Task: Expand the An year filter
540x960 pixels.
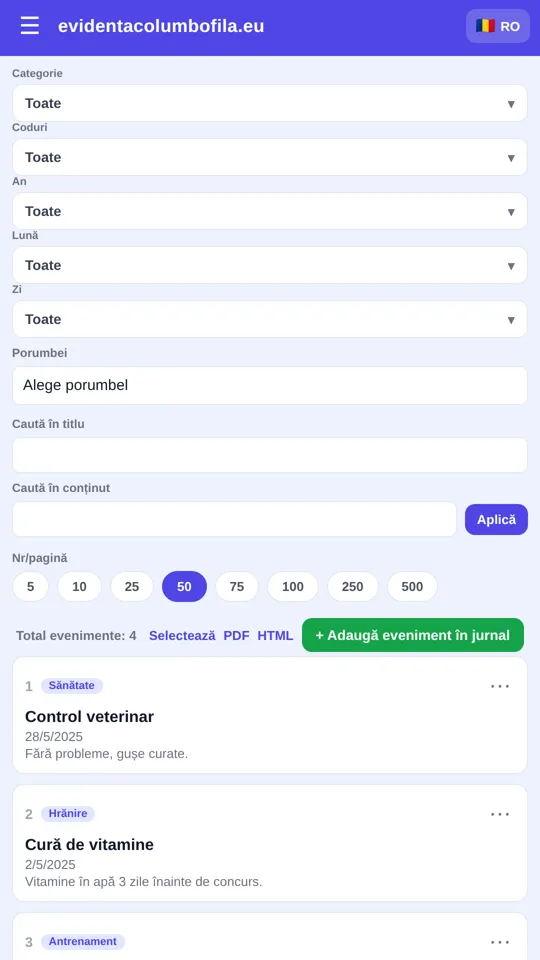Action: tap(270, 211)
